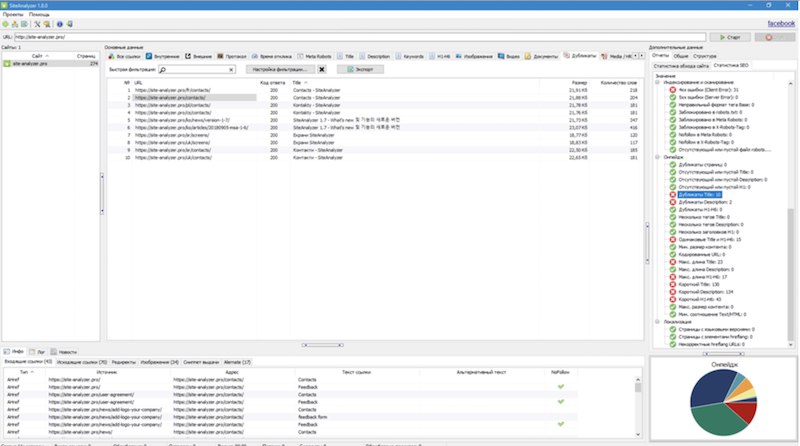Switch to Meta Robots tab
The image size is (800, 446).
314,56
